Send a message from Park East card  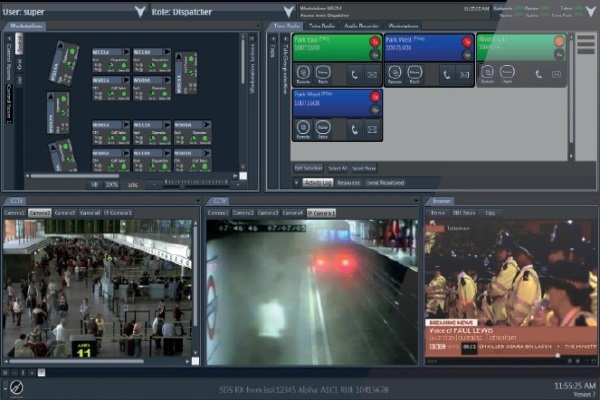point(372,75)
